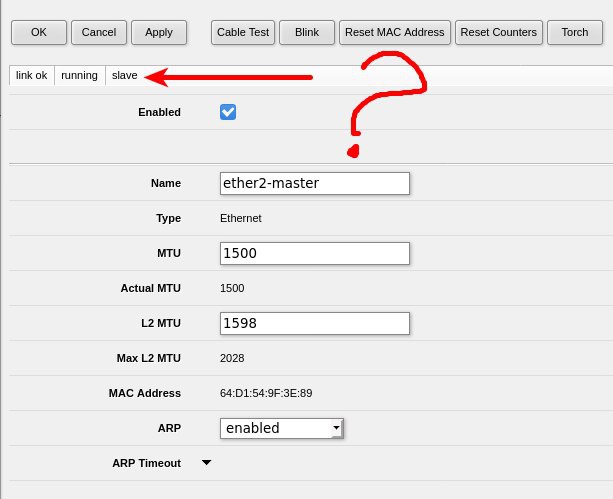The height and width of the screenshot is (499, 613).
Task: Click the MAC address value 64:D1:54:9F:3E:89
Action: [266, 393]
